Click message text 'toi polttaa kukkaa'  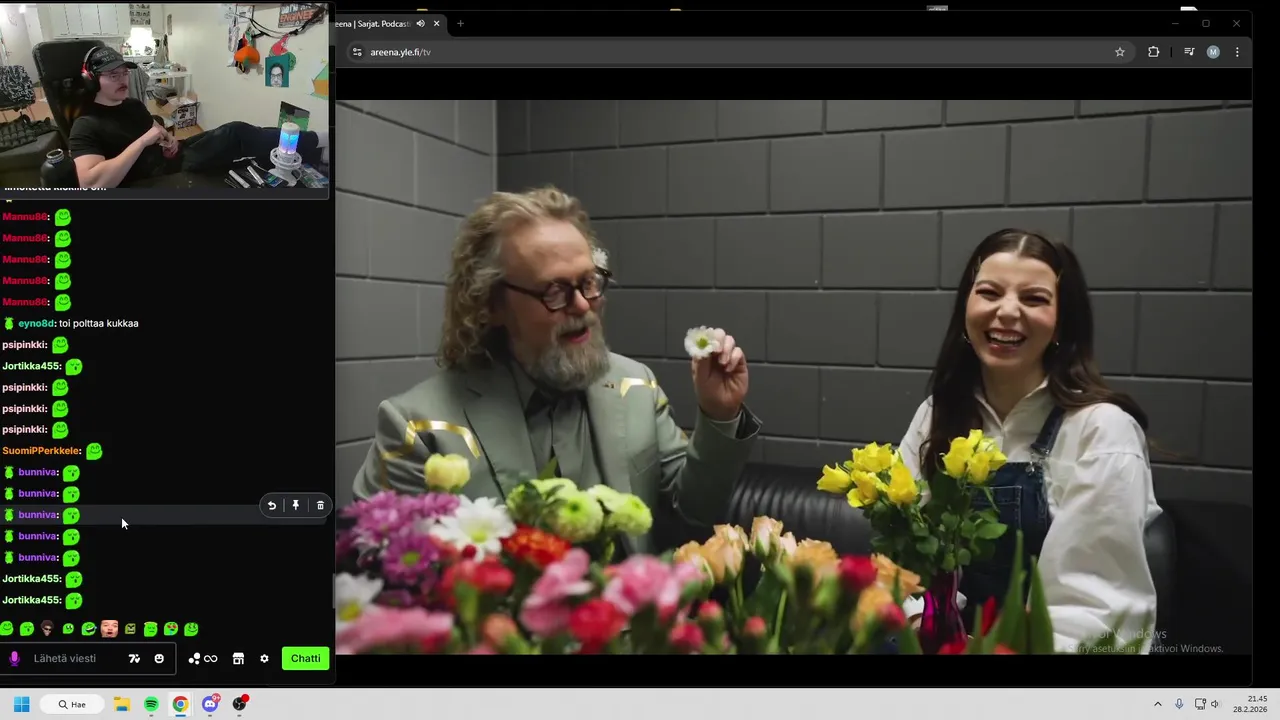(99, 324)
